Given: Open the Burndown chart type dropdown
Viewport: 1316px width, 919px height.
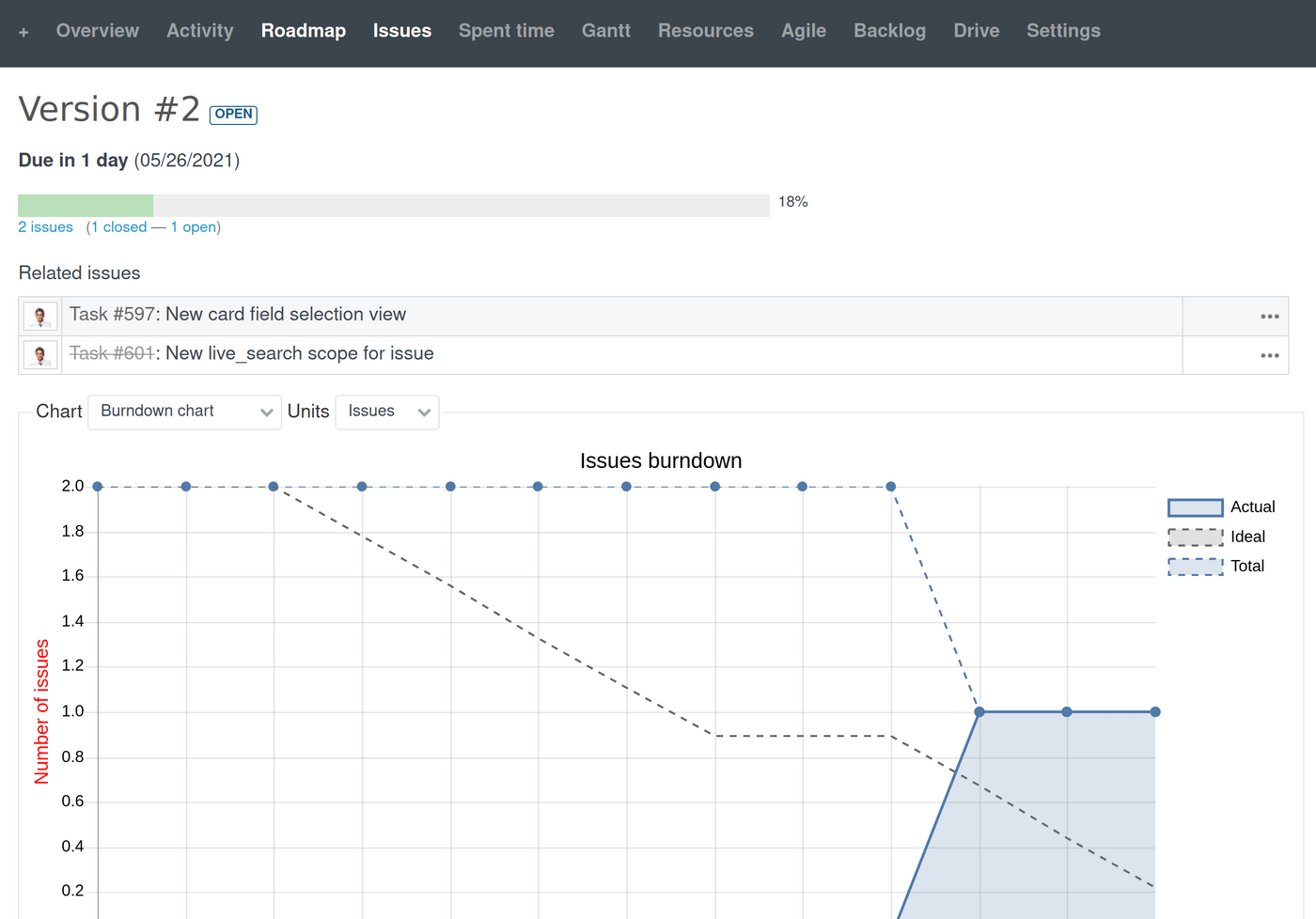Looking at the screenshot, I should 184,412.
